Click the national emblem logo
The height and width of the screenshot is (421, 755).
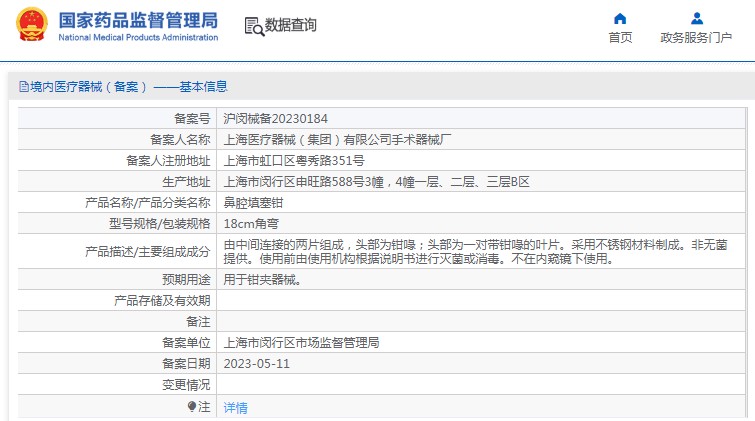[x=32, y=24]
